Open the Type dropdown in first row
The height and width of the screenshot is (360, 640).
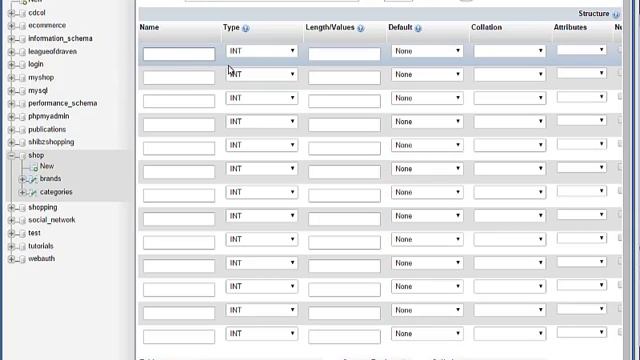262,51
